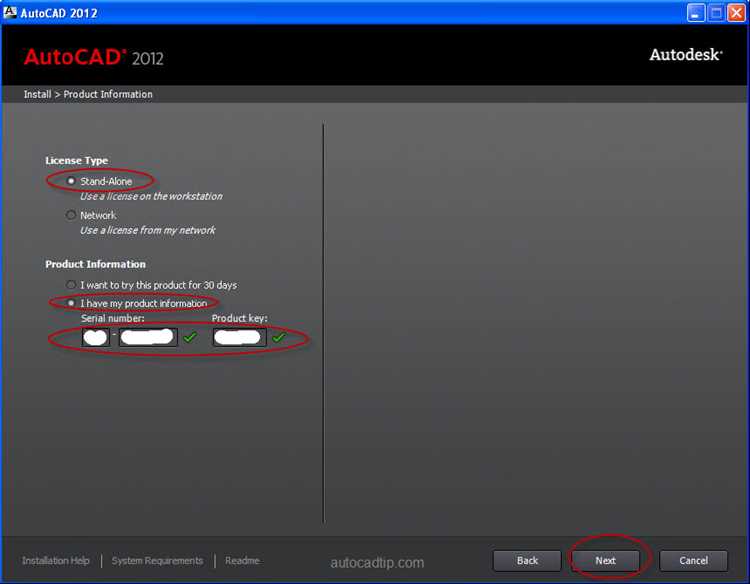Close the AutoCAD 2012 installer window
This screenshot has width=750, height=584.
click(736, 13)
